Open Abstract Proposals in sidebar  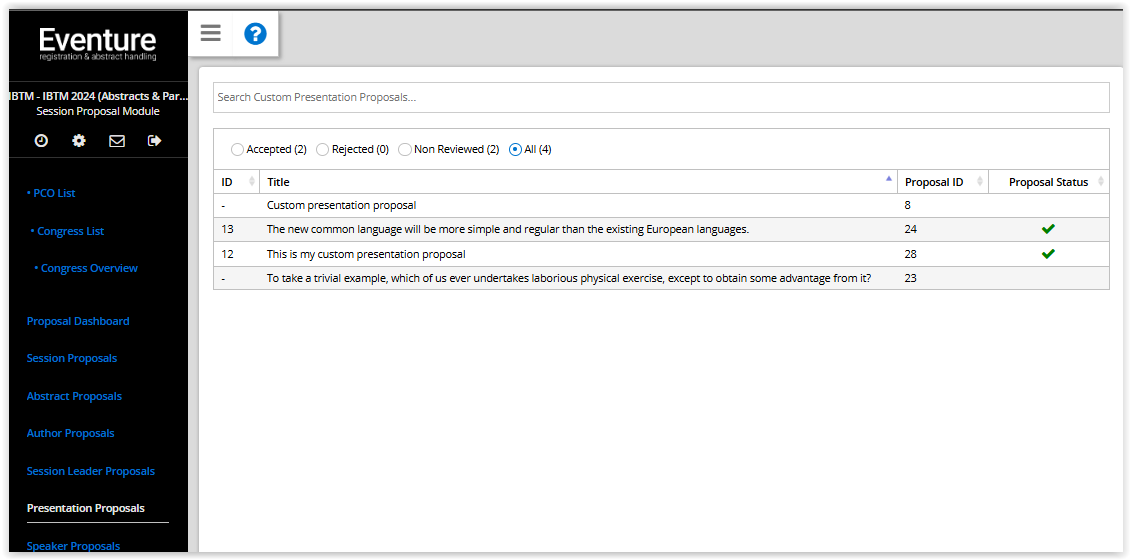74,396
